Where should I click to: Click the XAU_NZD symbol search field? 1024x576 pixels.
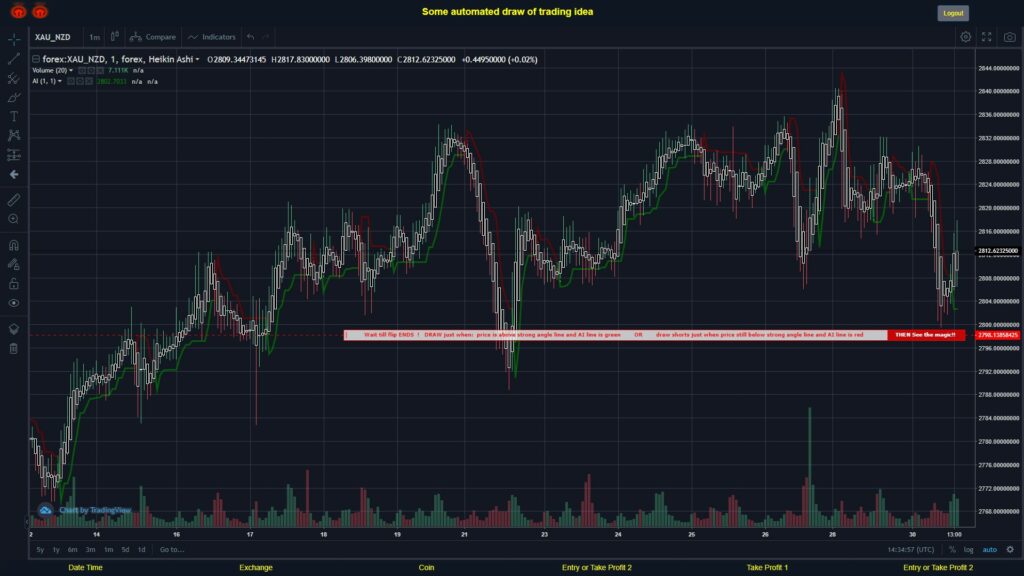tap(53, 37)
